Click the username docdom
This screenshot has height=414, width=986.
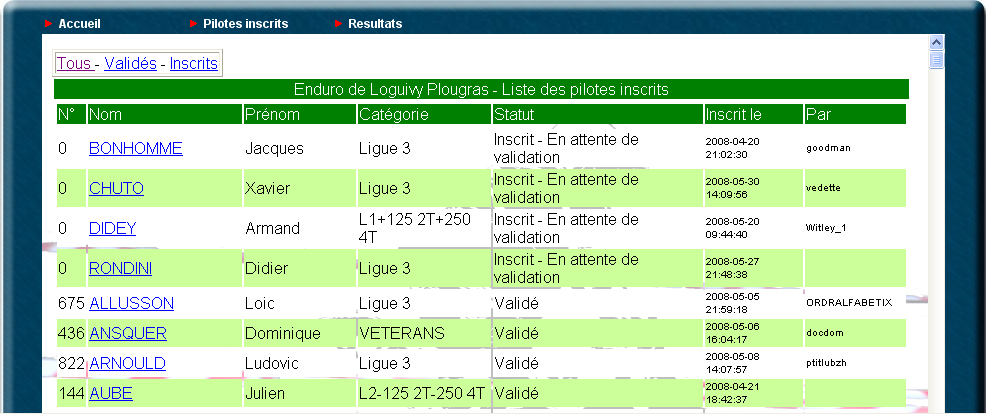[x=824, y=333]
